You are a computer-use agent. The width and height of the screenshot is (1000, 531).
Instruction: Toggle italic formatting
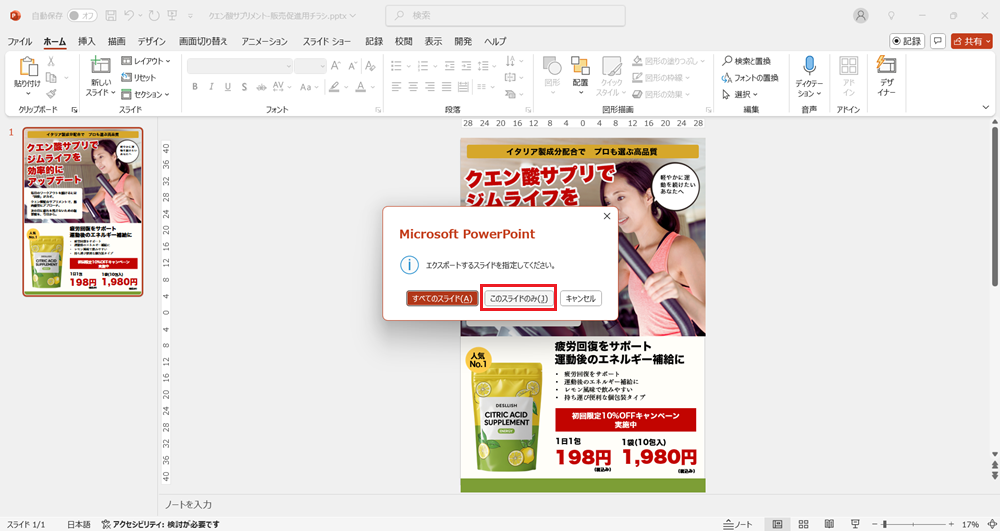point(211,87)
